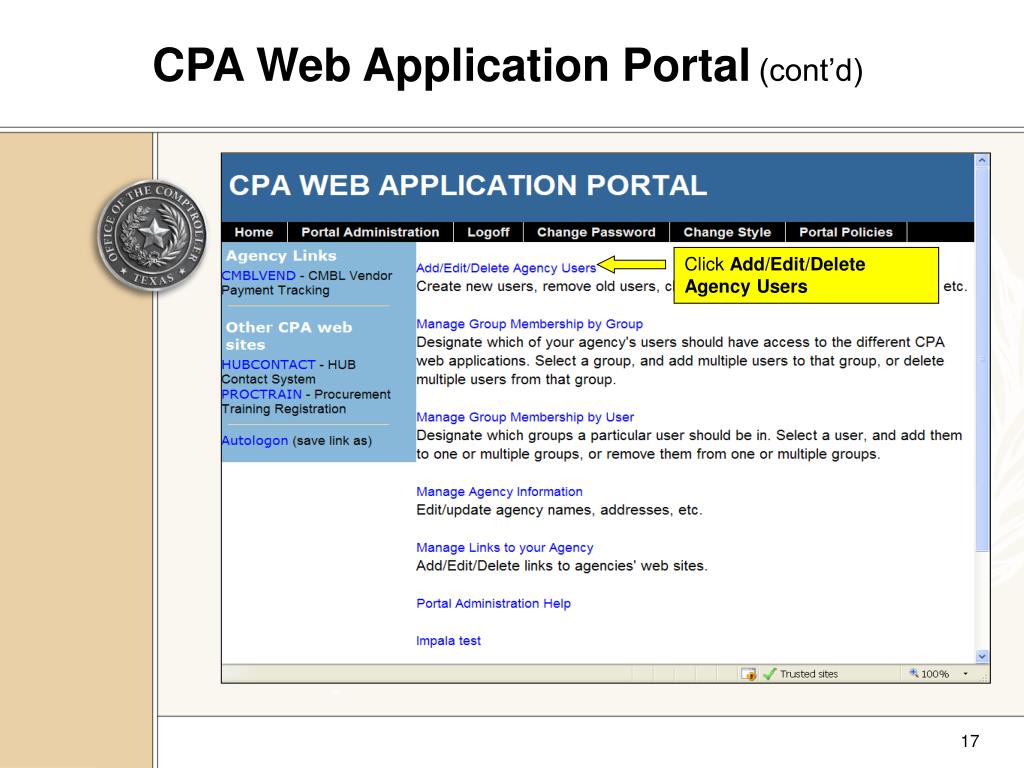Click the Trusted sites status text

[x=808, y=674]
